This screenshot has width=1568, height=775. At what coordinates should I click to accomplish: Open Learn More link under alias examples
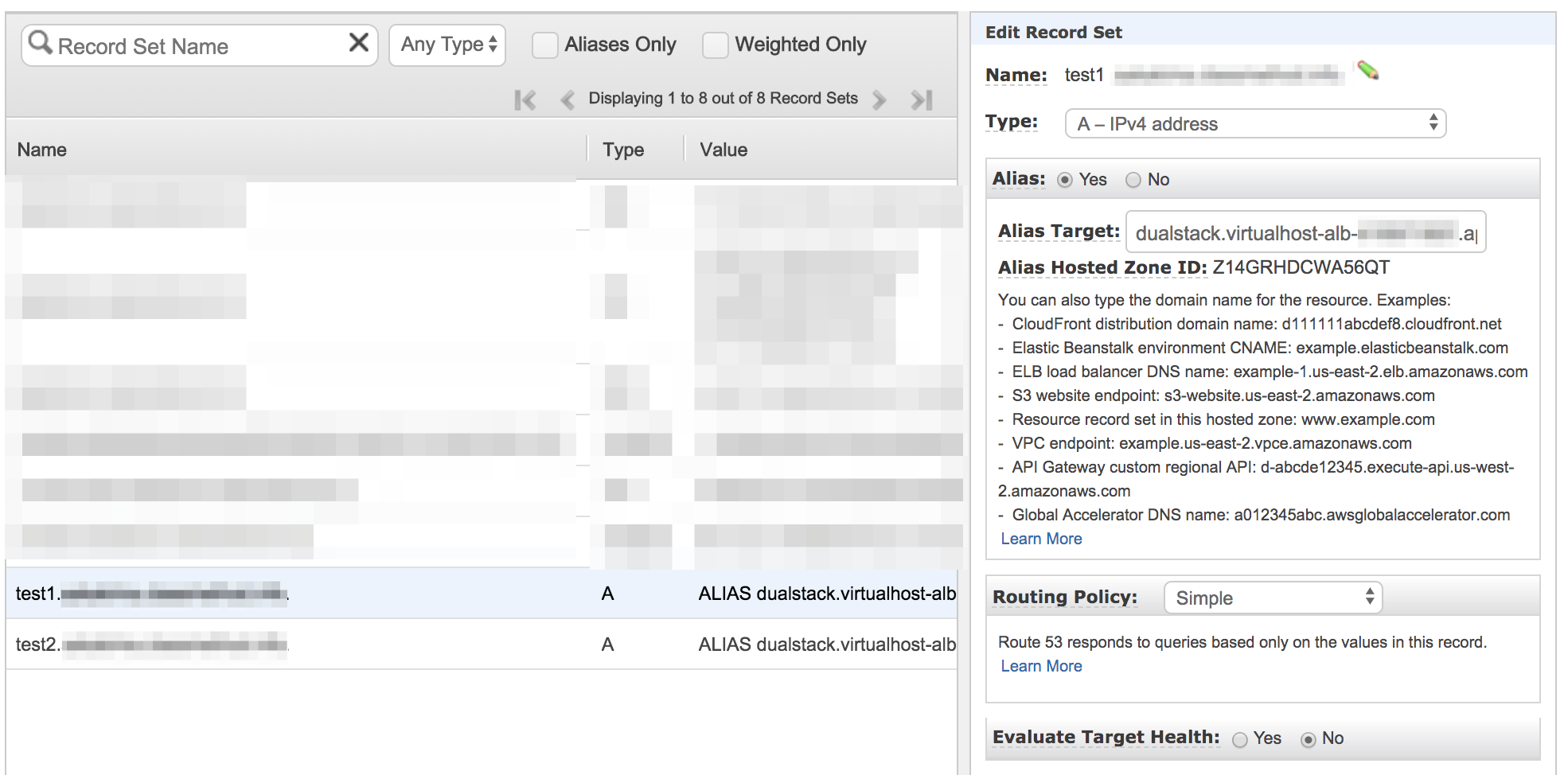pos(1041,539)
